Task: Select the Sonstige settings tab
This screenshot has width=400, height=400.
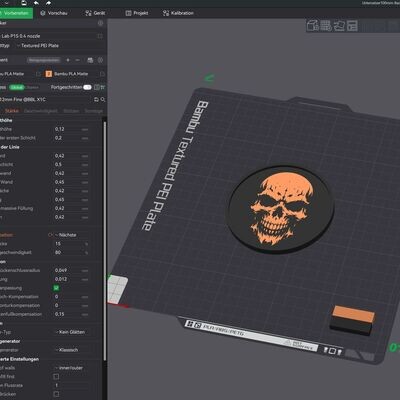Action: point(94,111)
